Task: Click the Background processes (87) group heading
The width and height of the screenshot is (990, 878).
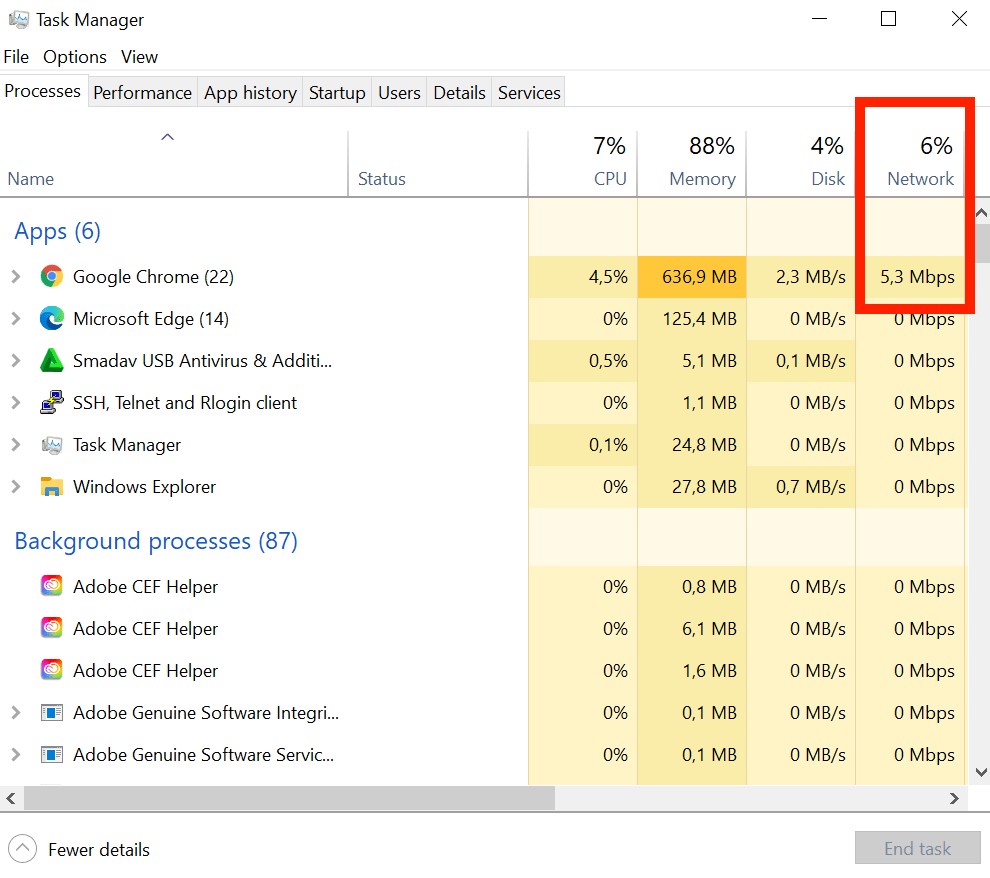Action: coord(156,542)
